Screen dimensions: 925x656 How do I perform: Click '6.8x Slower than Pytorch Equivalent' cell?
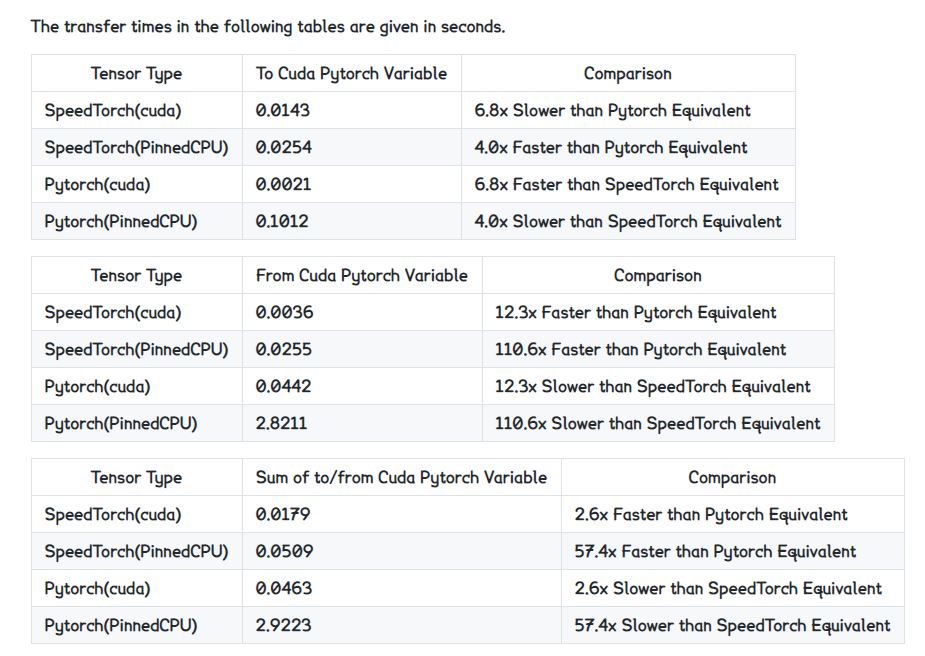(x=612, y=110)
